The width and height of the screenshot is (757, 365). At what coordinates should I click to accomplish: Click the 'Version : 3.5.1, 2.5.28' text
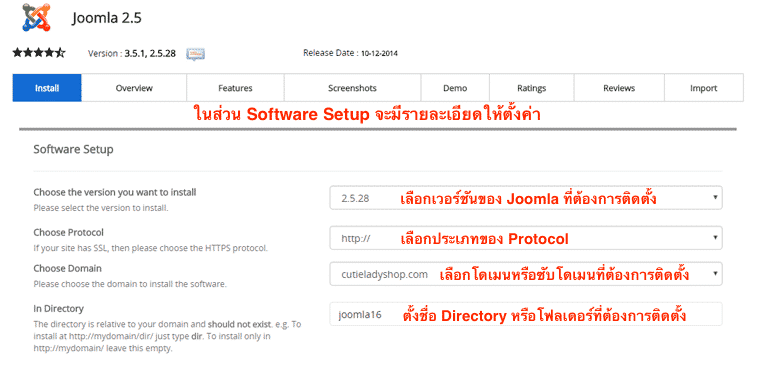pos(131,54)
